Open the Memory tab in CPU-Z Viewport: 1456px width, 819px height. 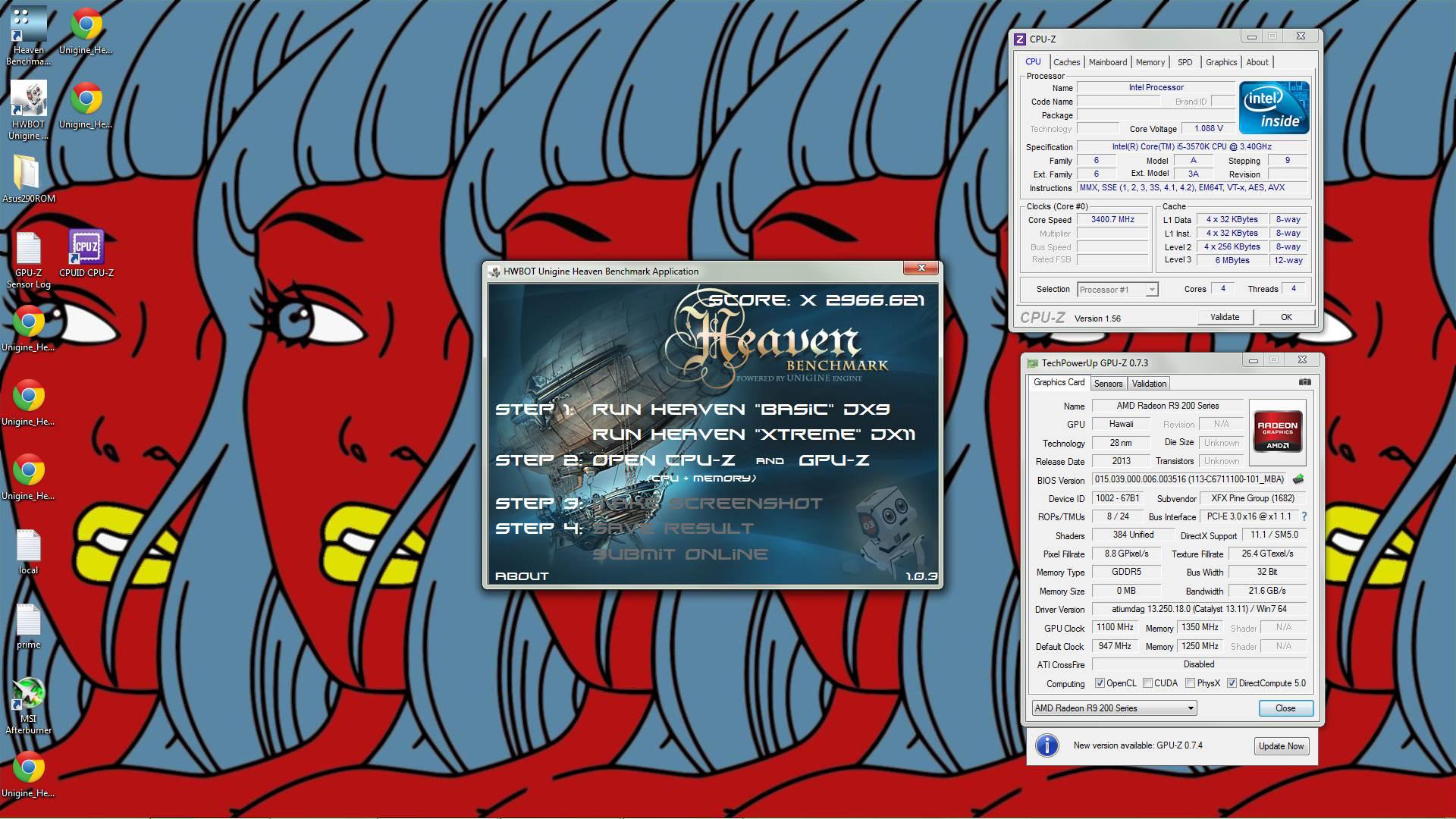[x=1150, y=62]
